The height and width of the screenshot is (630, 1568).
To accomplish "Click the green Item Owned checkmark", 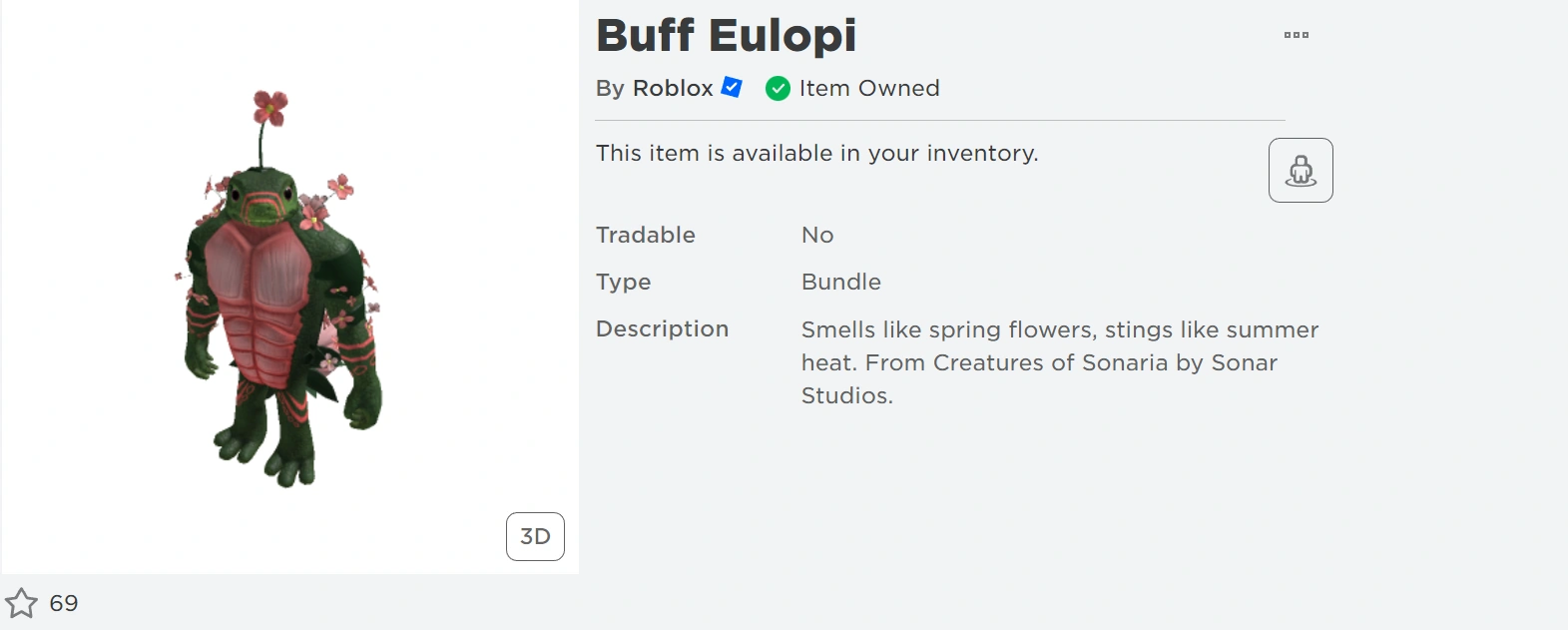I will (778, 88).
